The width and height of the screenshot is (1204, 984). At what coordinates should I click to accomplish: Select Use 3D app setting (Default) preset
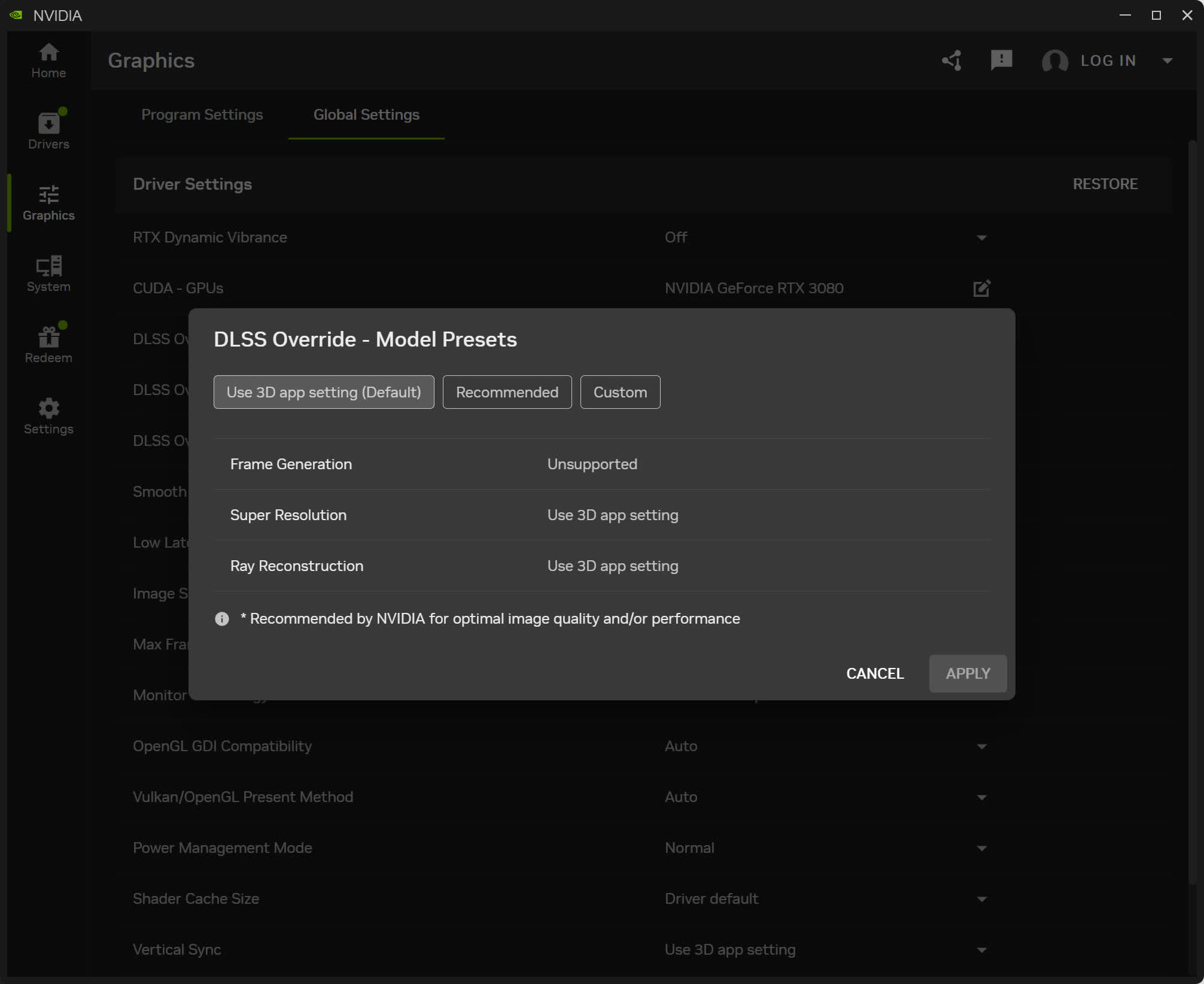pyautogui.click(x=324, y=392)
